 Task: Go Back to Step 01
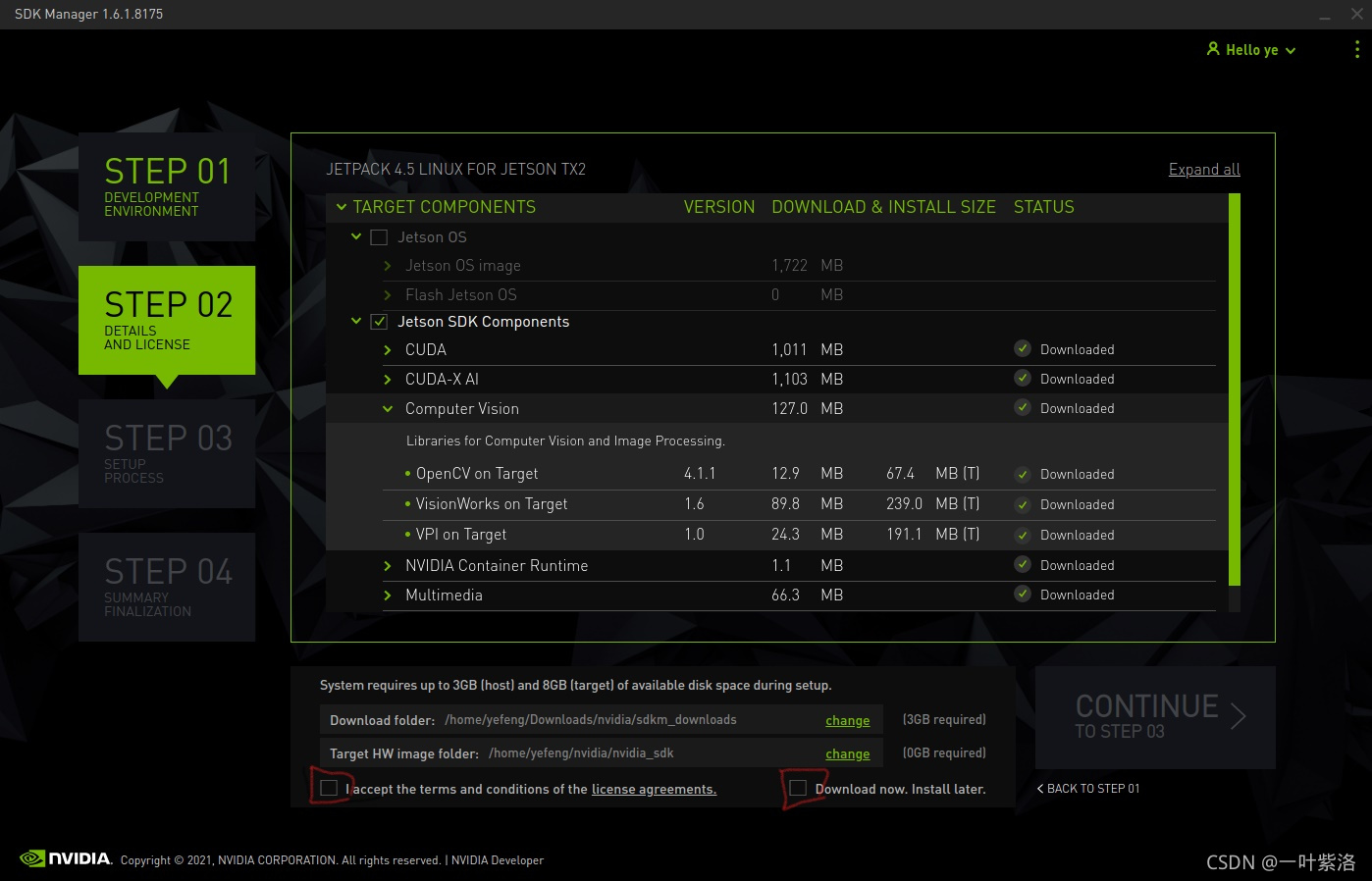point(1088,789)
